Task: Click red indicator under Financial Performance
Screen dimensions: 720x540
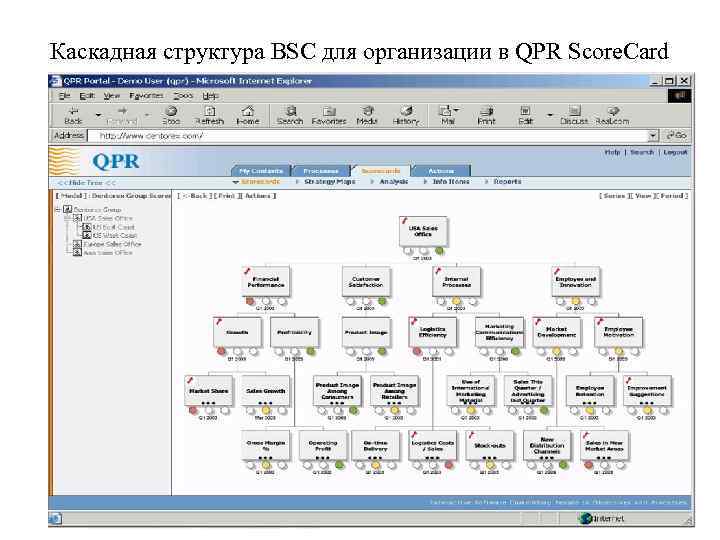Action: 250,301
